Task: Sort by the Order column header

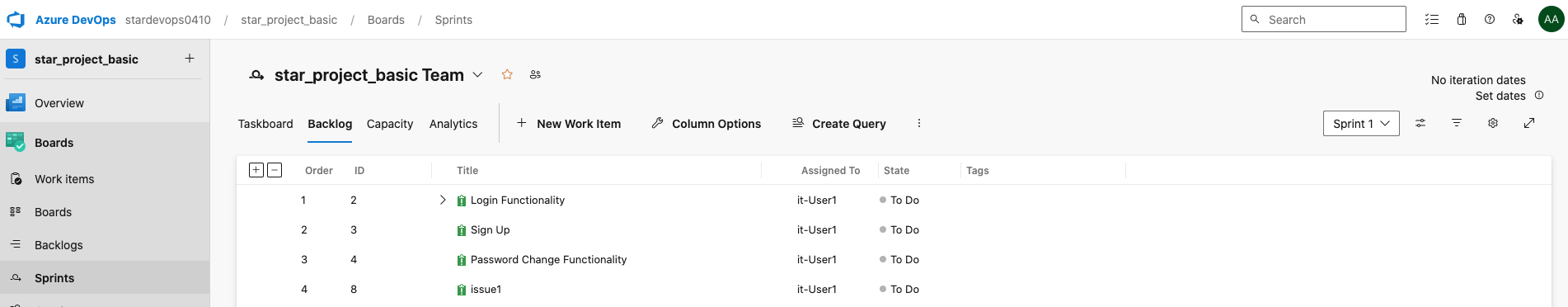Action: tap(319, 171)
